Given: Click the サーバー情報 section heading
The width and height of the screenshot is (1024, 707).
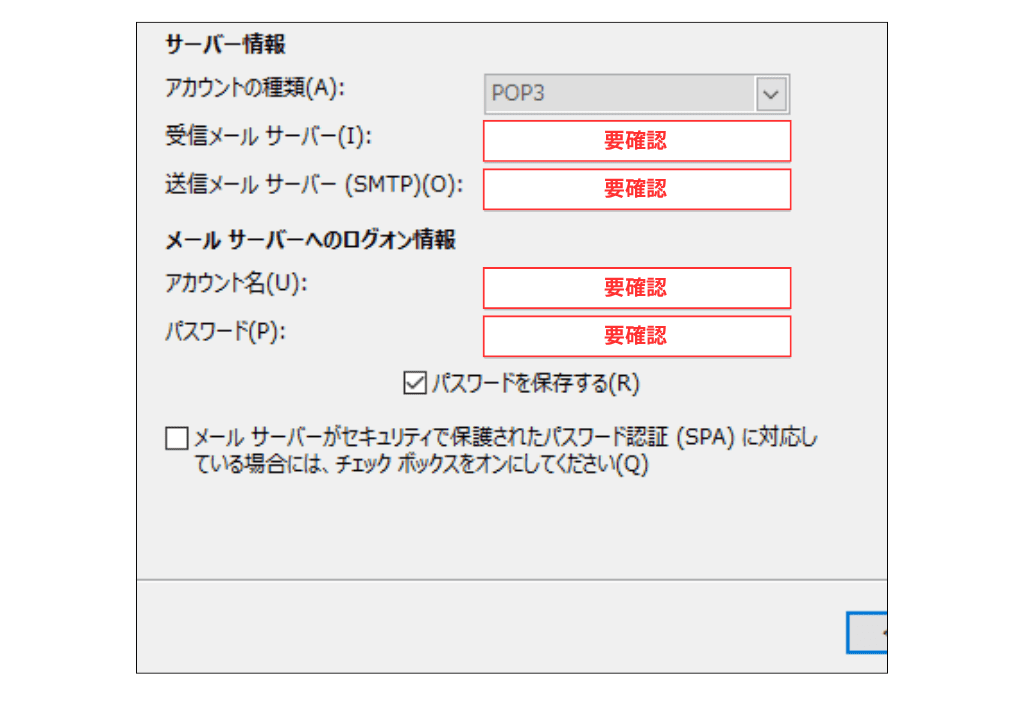Looking at the screenshot, I should point(225,44).
